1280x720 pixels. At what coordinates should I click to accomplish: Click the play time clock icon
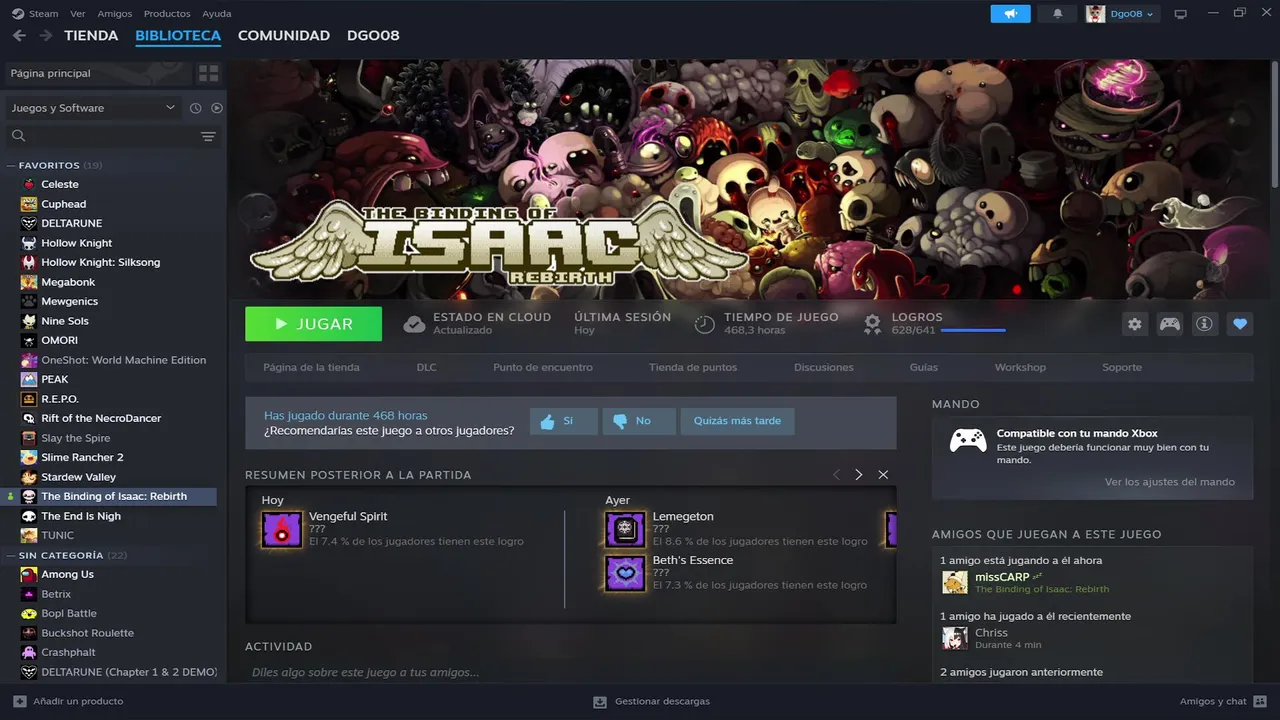click(x=705, y=324)
